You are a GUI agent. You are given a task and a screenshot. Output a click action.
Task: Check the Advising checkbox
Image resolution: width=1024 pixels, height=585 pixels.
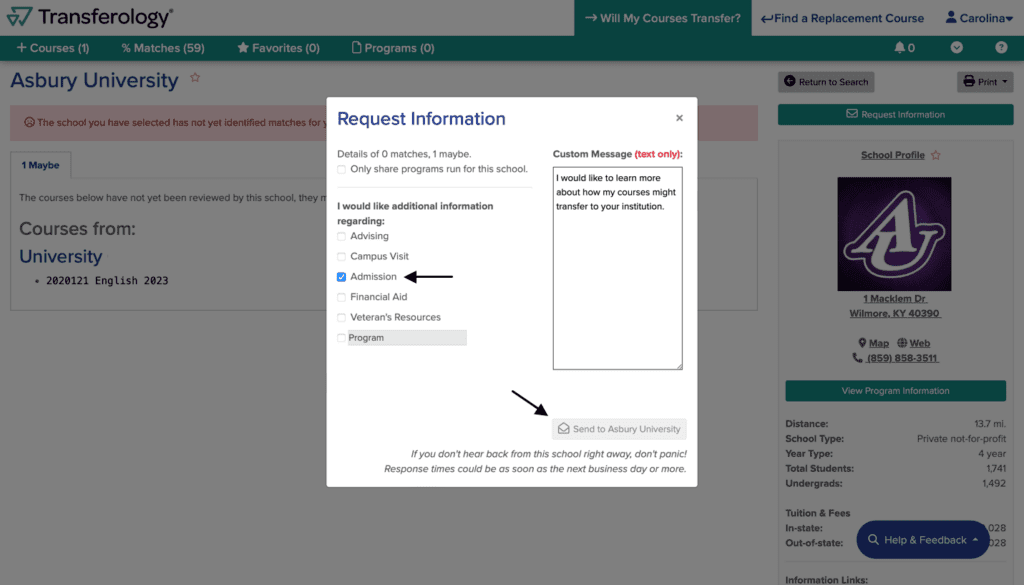point(342,236)
